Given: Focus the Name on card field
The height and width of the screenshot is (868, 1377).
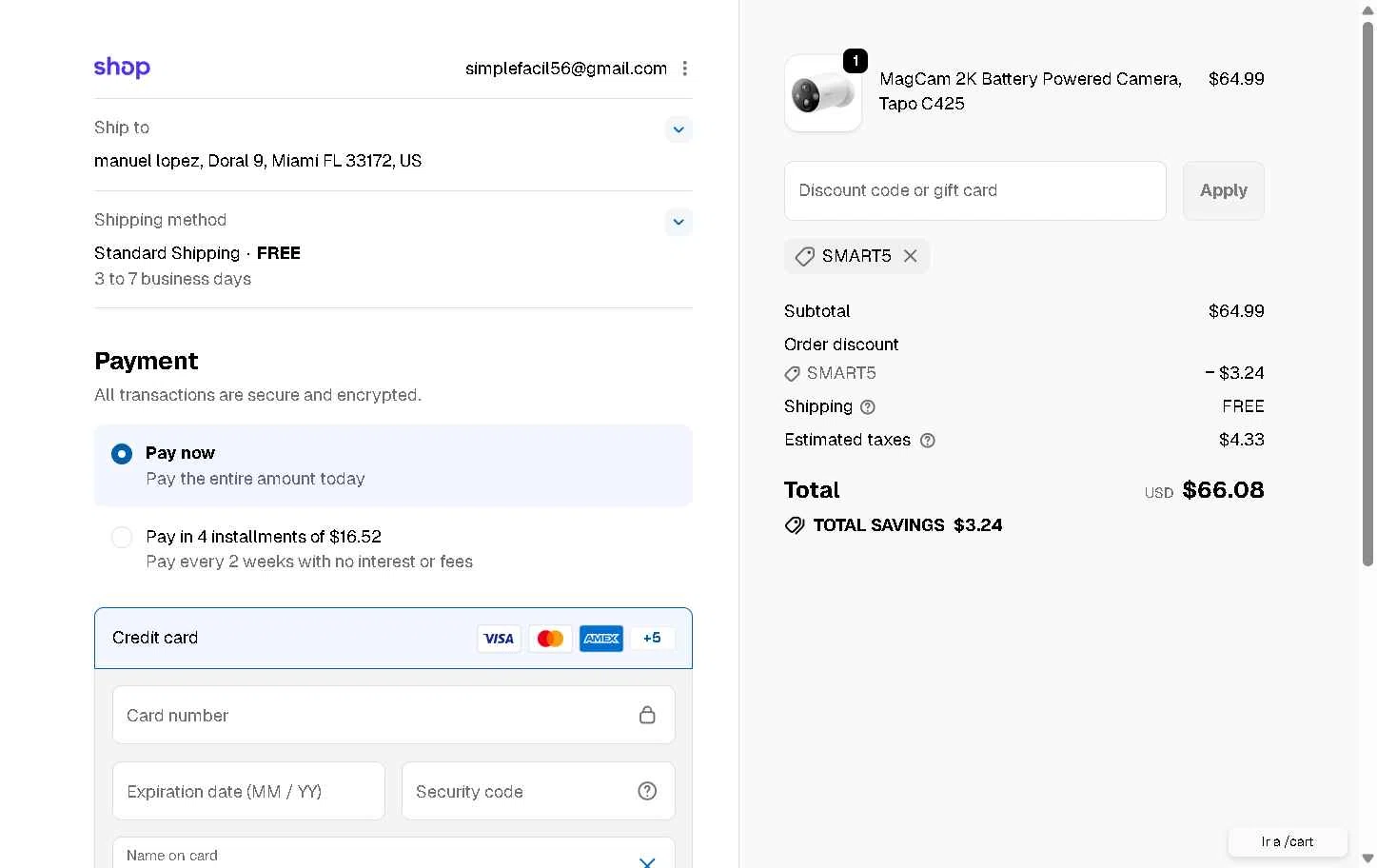Looking at the screenshot, I should 394,854.
